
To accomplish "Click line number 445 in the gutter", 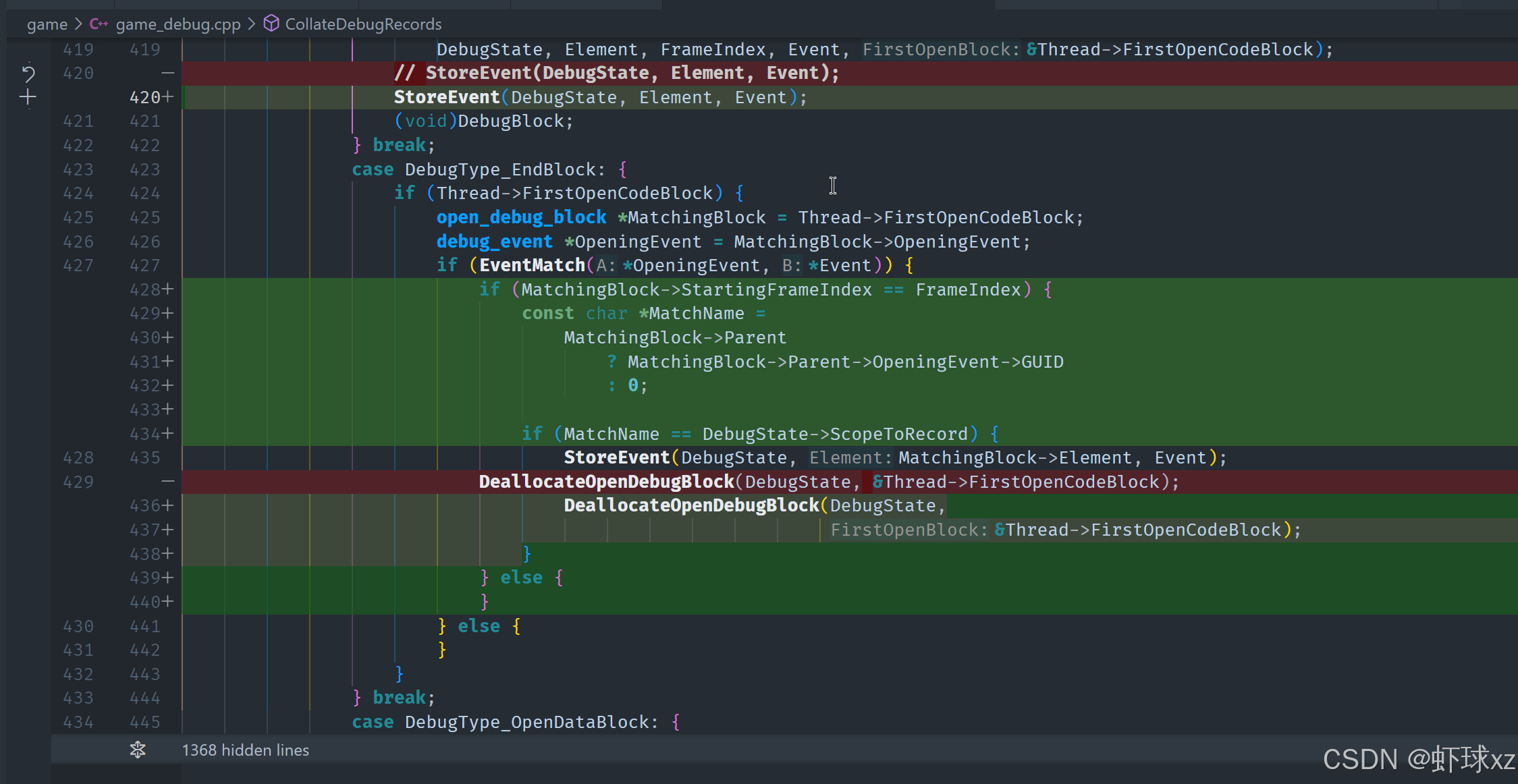I will pyautogui.click(x=145, y=722).
